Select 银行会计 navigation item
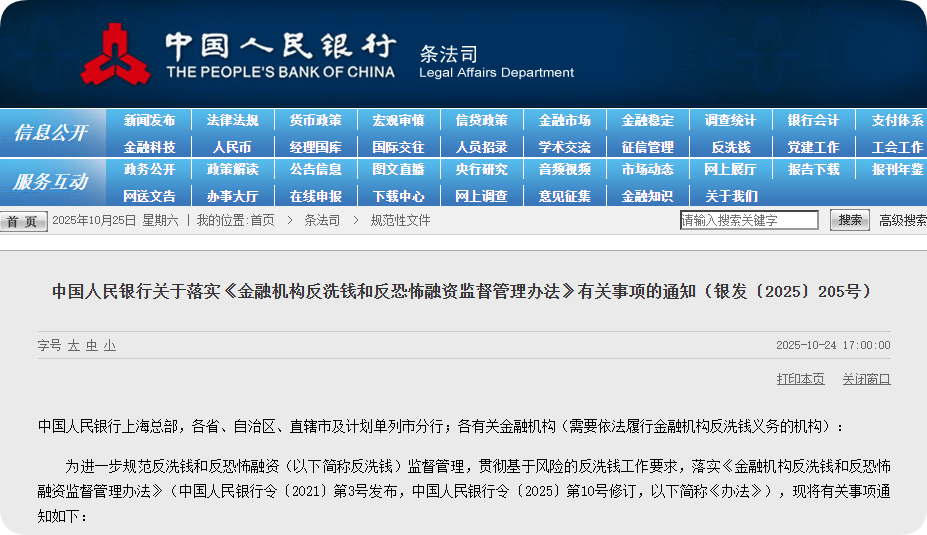The height and width of the screenshot is (535, 927). [x=813, y=120]
